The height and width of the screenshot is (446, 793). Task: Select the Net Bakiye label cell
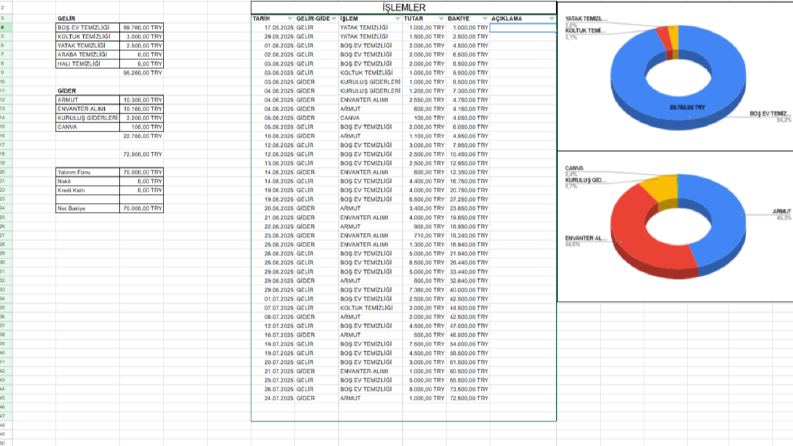coord(87,208)
